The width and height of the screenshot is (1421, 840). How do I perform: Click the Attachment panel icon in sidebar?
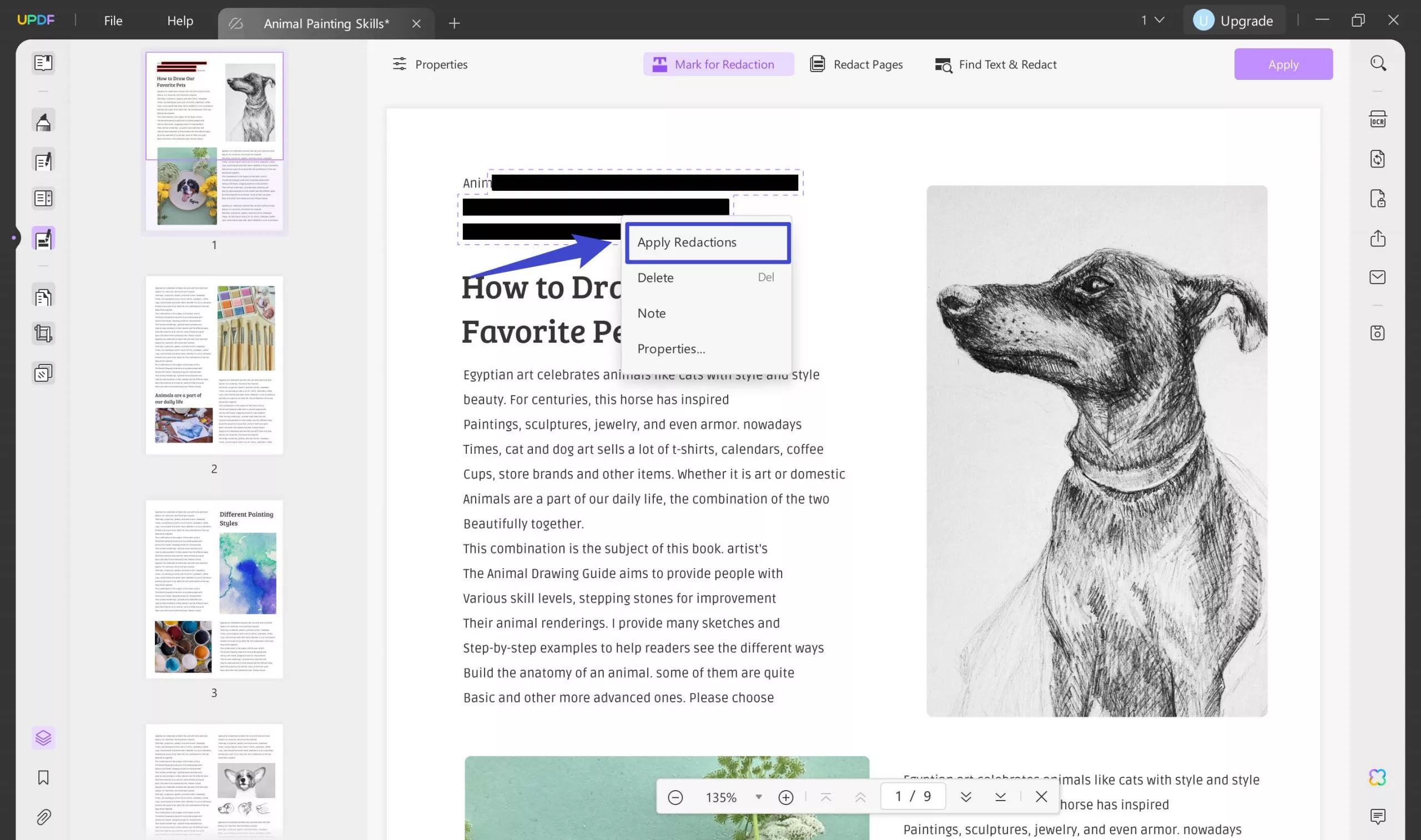coord(43,817)
